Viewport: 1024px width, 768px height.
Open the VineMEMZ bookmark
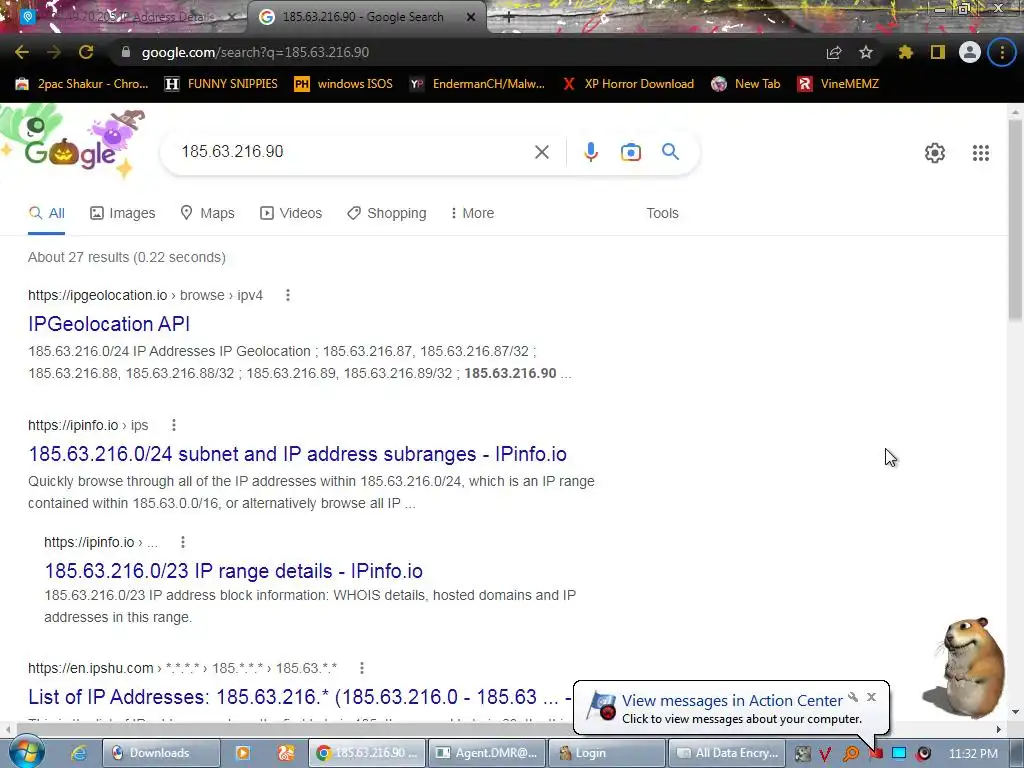838,84
